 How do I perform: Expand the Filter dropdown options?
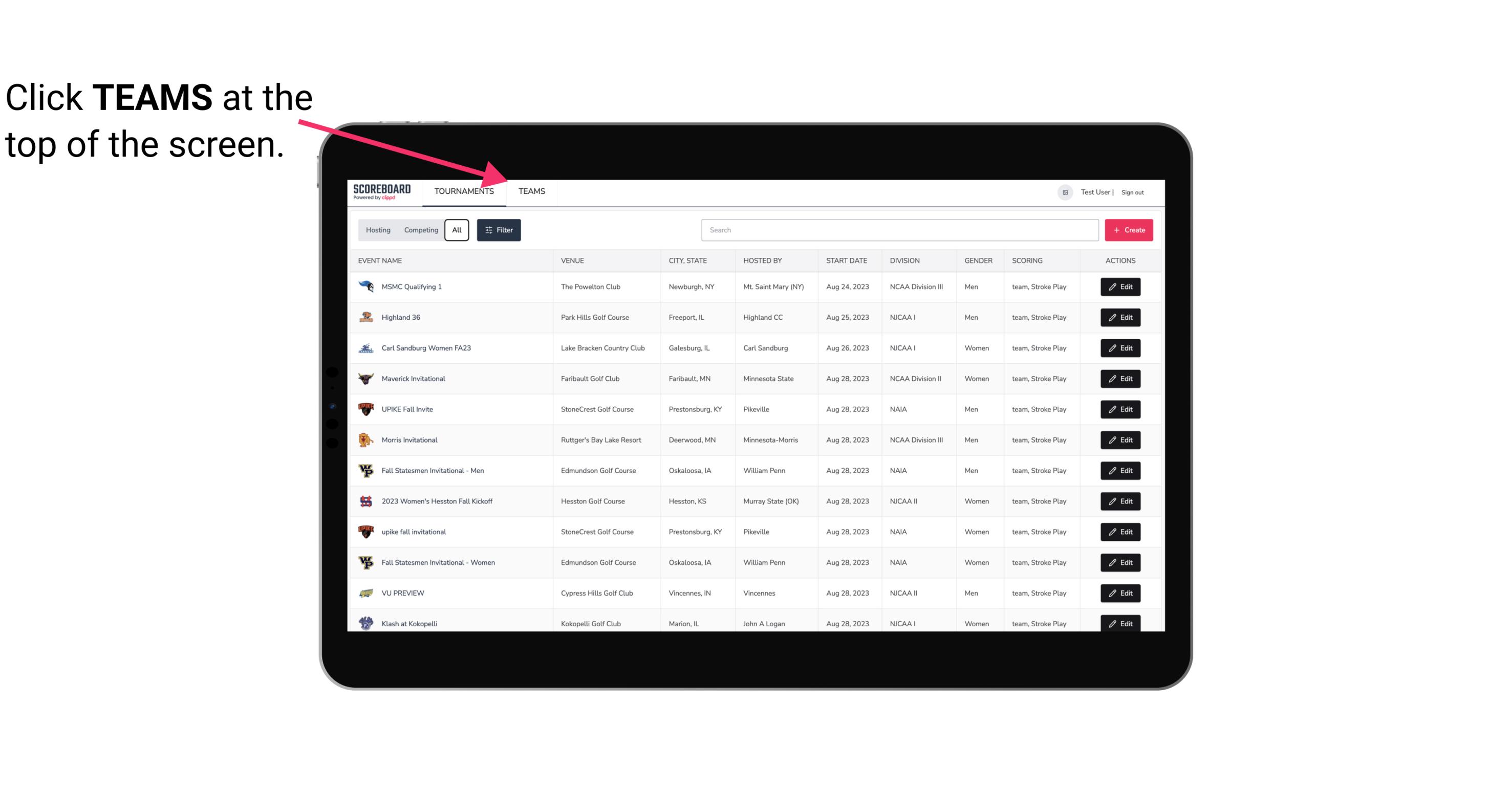tap(498, 230)
